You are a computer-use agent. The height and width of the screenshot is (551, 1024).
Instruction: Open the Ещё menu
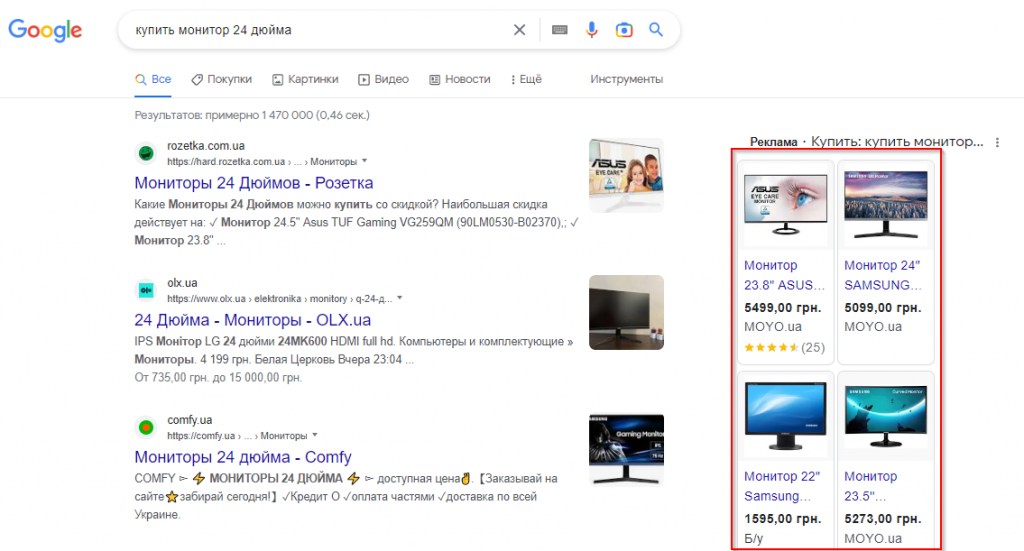pos(526,79)
